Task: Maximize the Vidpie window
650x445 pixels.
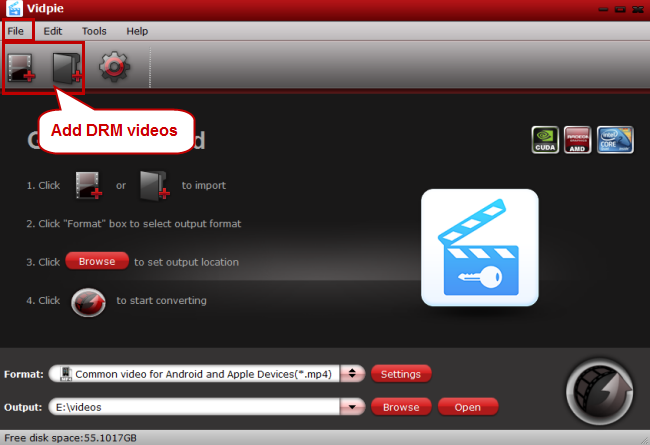Action: [x=620, y=9]
